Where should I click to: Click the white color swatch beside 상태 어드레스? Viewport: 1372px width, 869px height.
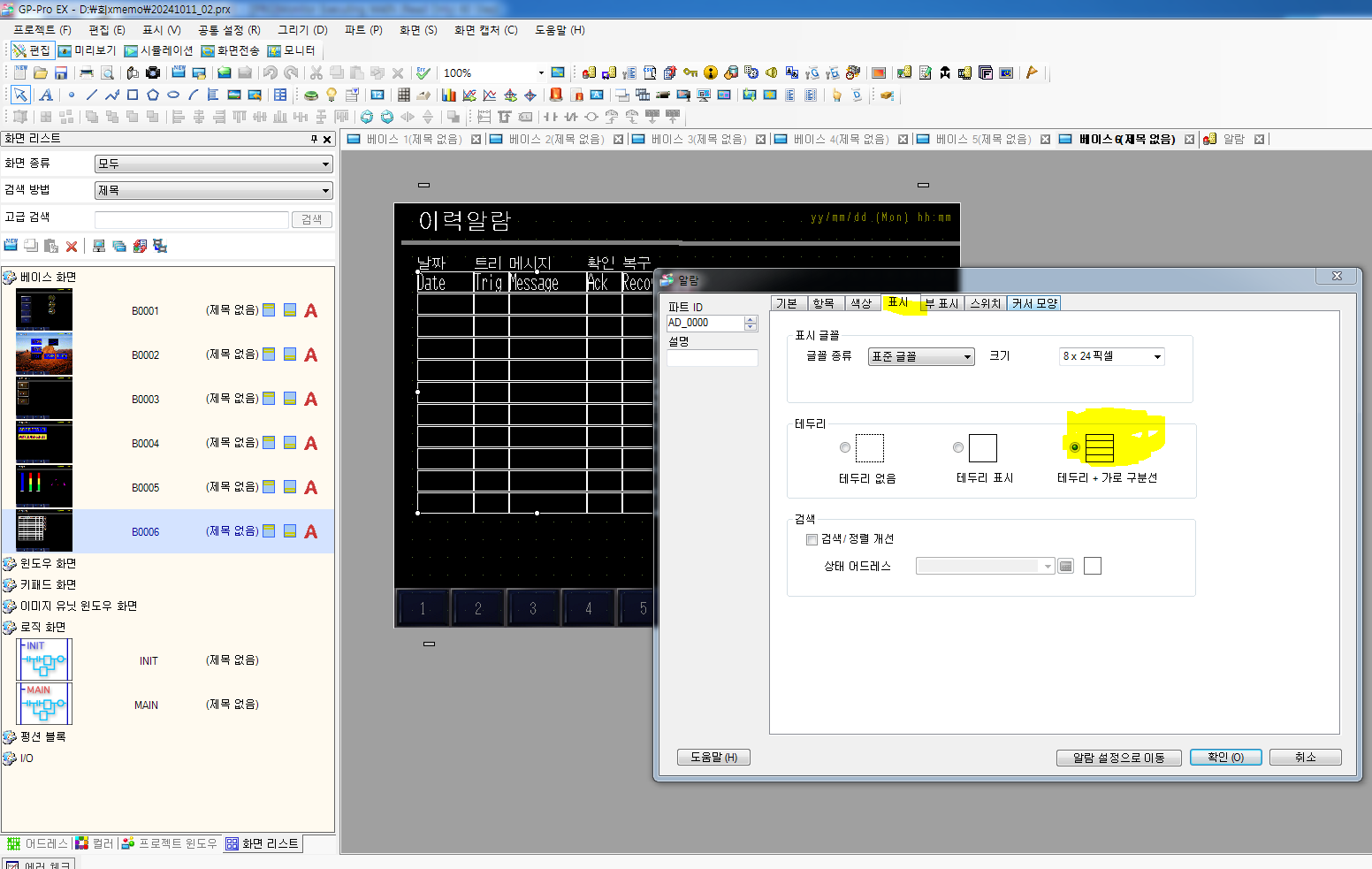[1093, 566]
